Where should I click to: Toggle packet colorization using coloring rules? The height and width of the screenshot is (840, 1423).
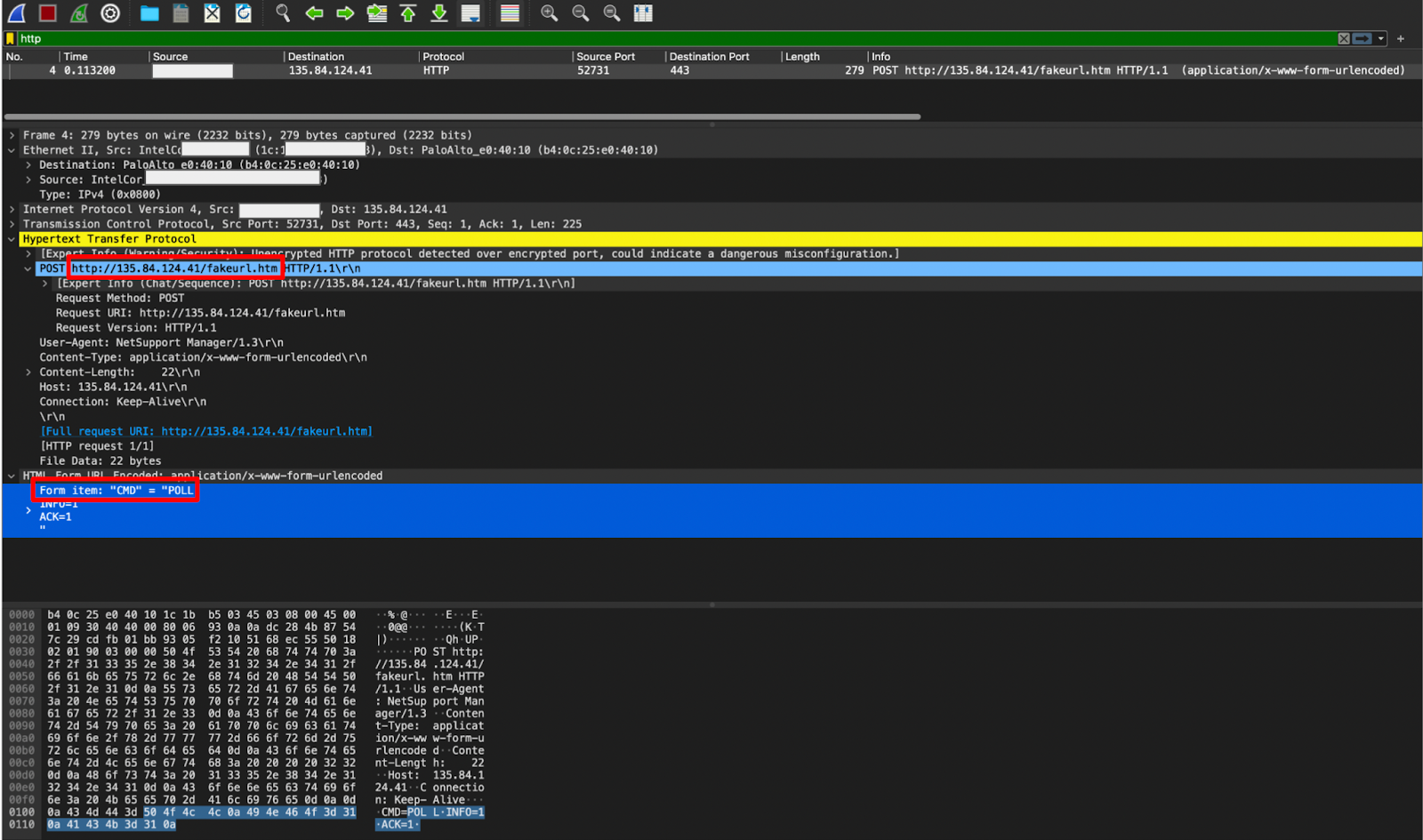[x=510, y=13]
